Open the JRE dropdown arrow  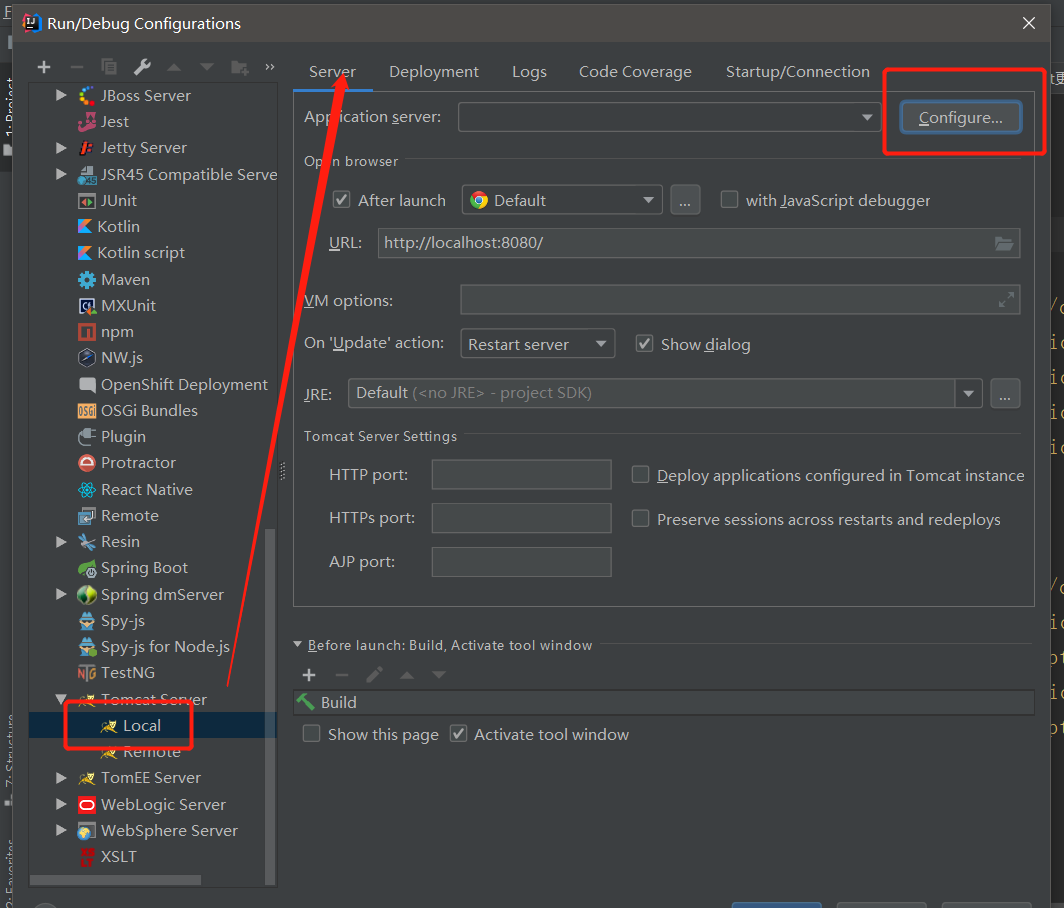point(968,394)
